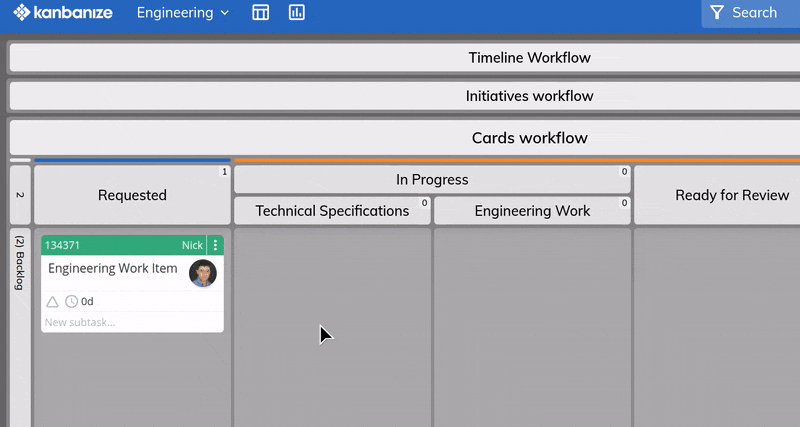The image size is (800, 427).
Task: Click the New subtask input field
Action: click(x=132, y=322)
